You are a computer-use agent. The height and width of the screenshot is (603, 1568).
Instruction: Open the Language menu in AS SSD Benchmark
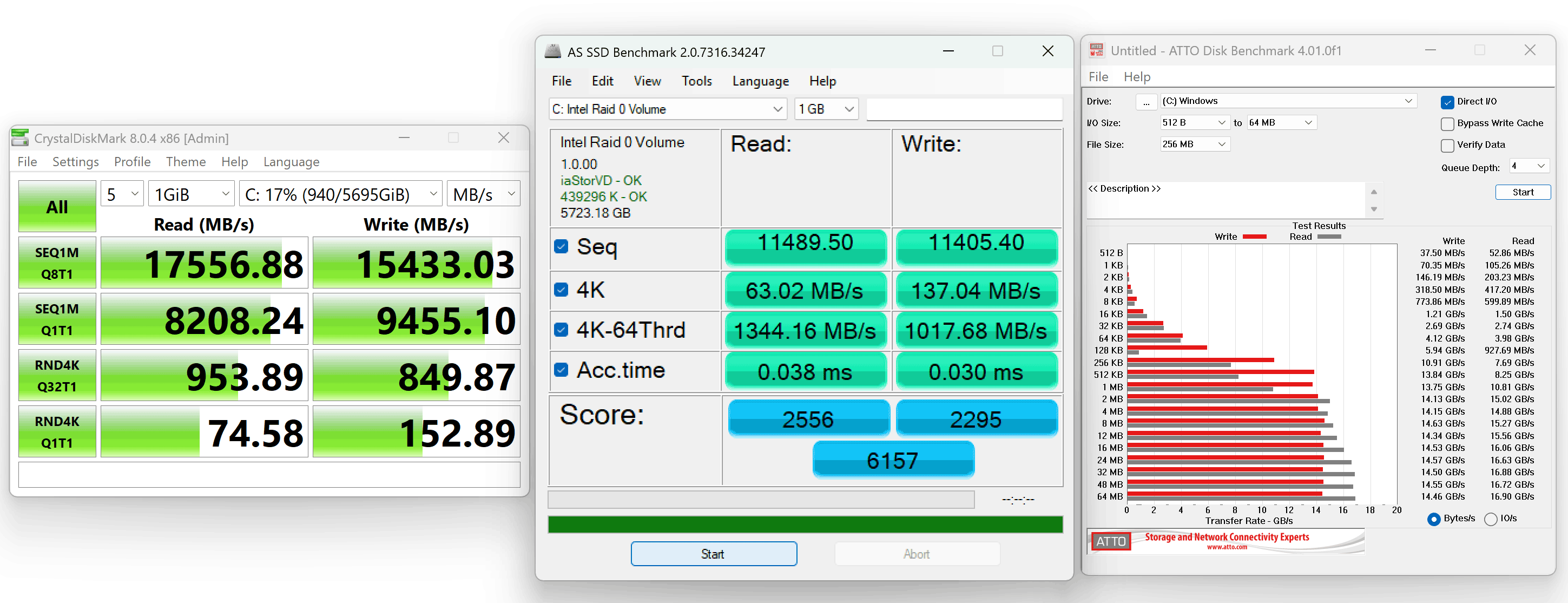click(760, 81)
